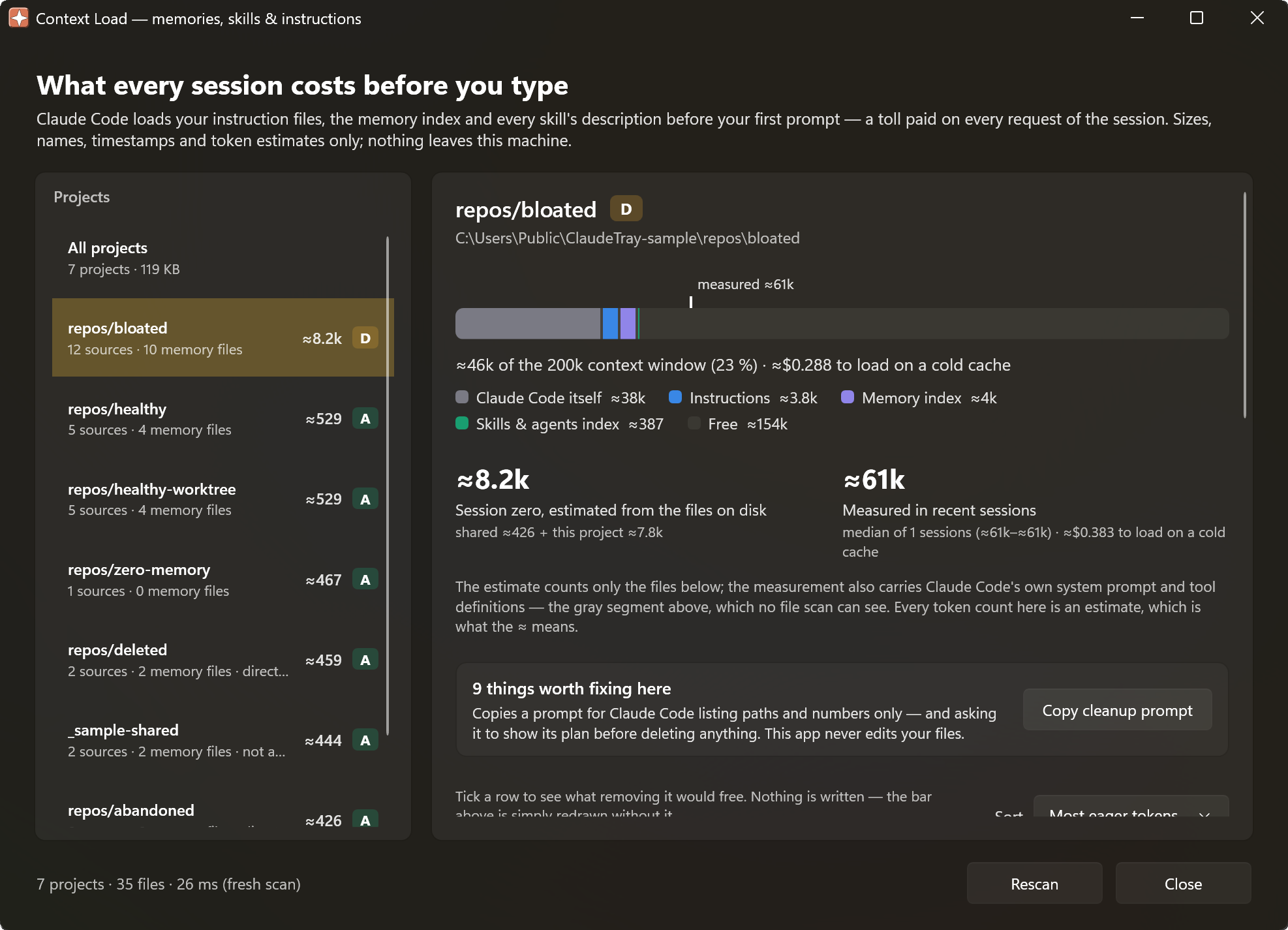Select the repos/bloated project
Viewport: 1288px width, 930px height.
pos(222,337)
